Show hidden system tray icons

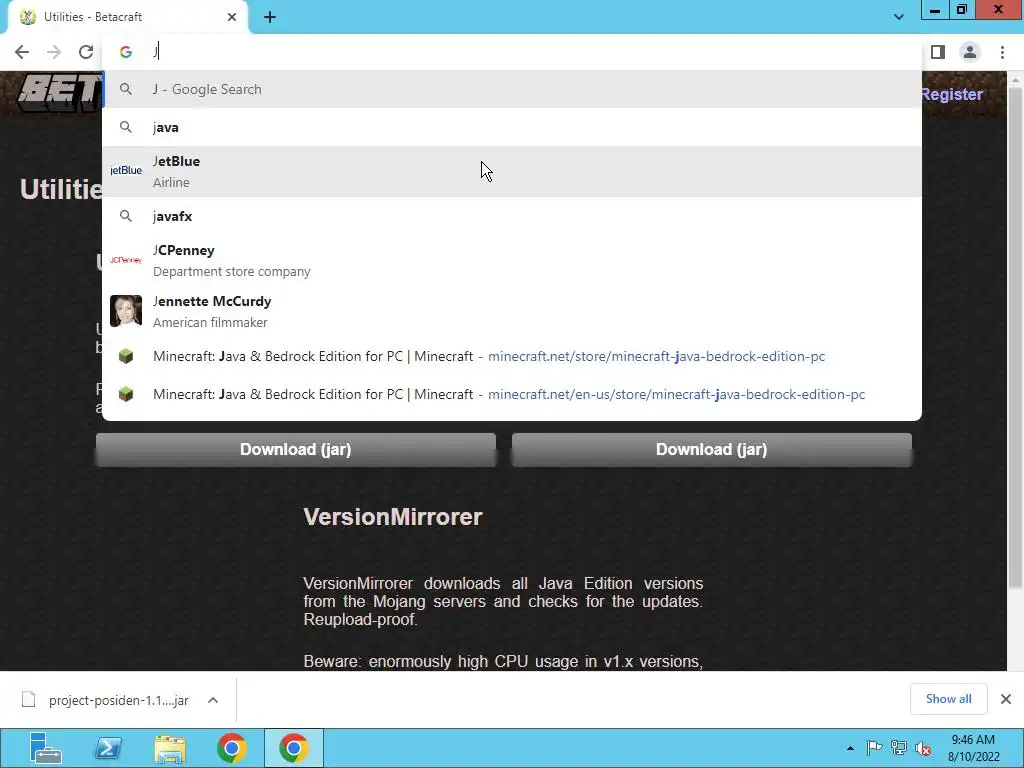click(x=850, y=748)
